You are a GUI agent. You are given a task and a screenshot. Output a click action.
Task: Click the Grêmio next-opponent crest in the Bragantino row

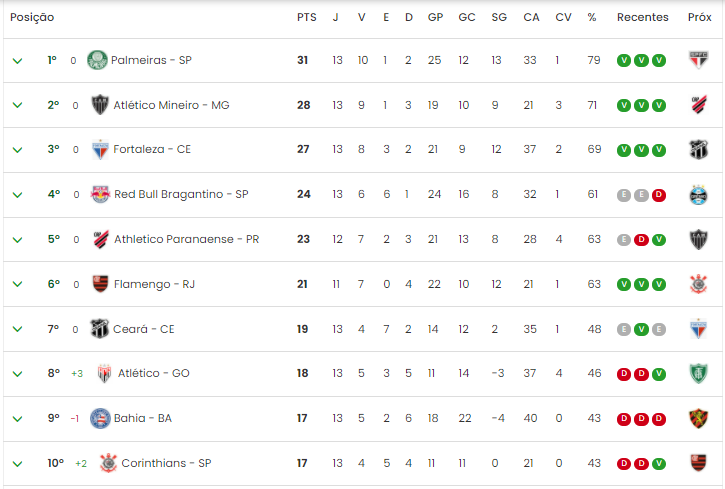[x=699, y=195]
